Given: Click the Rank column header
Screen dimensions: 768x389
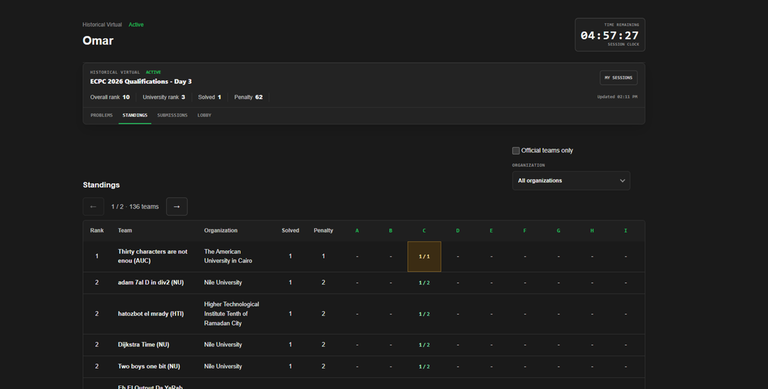Looking at the screenshot, I should (97, 230).
